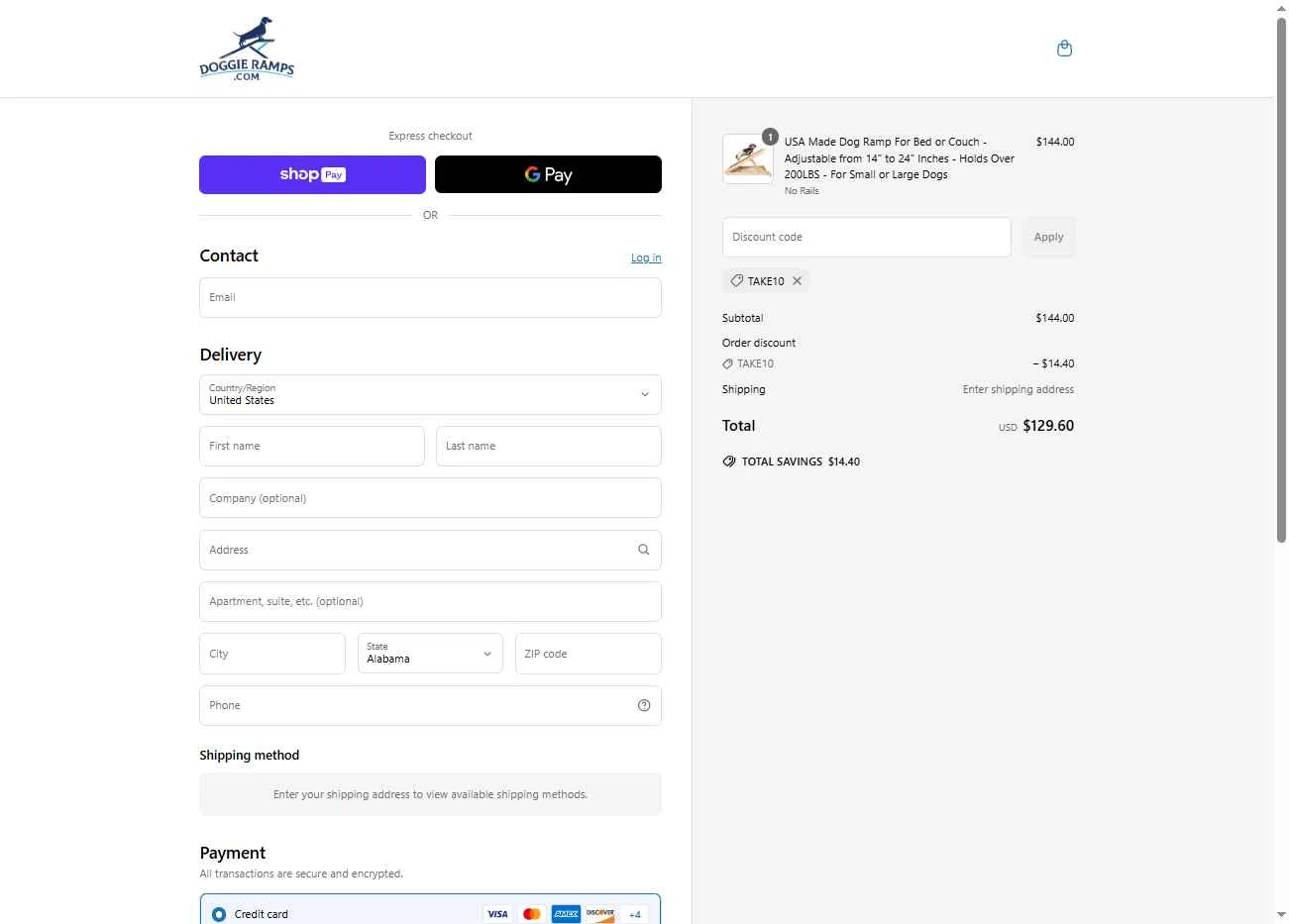Click the Subtotal $144.00 value
The width and height of the screenshot is (1289, 924).
coord(1055,318)
